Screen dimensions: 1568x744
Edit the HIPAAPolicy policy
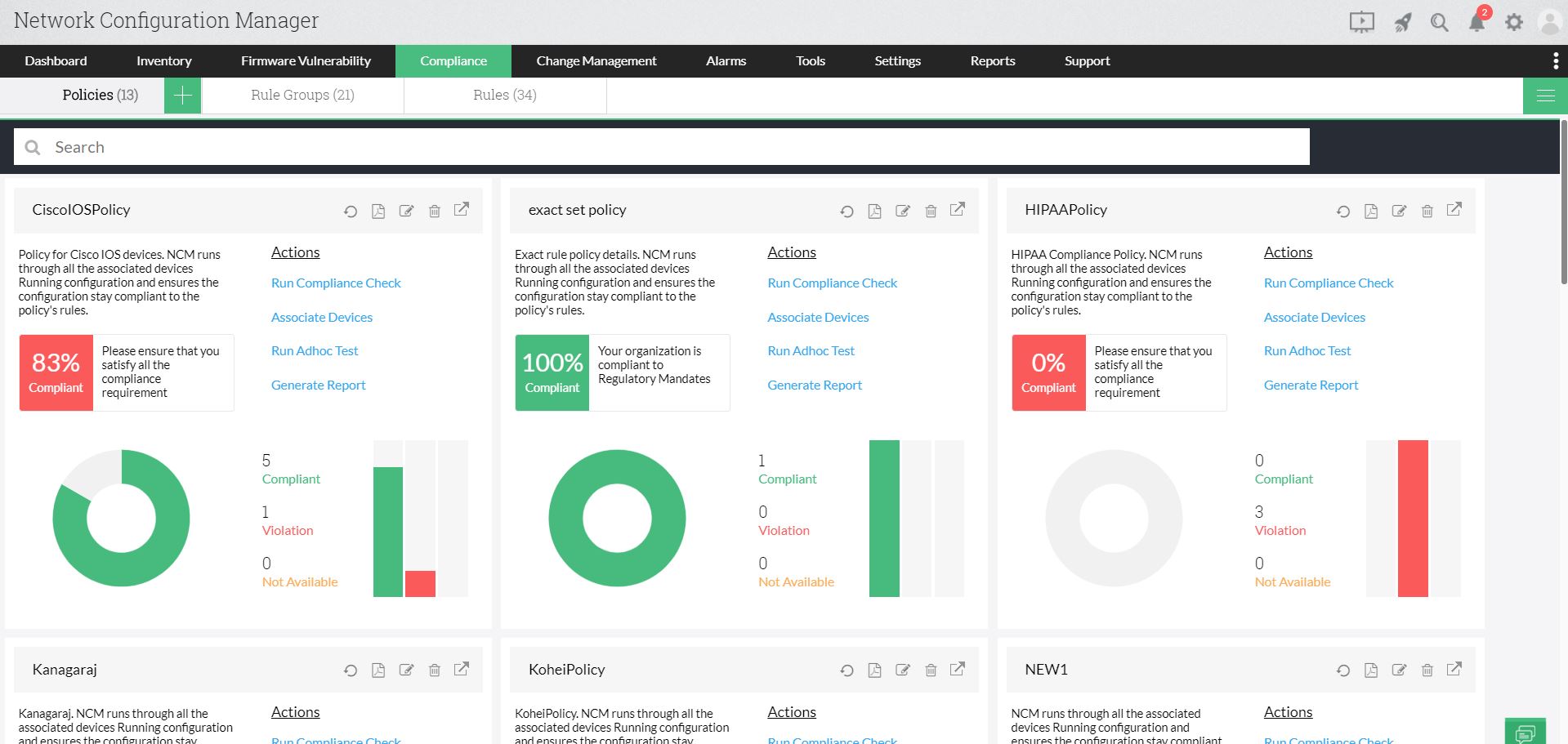(x=1399, y=212)
